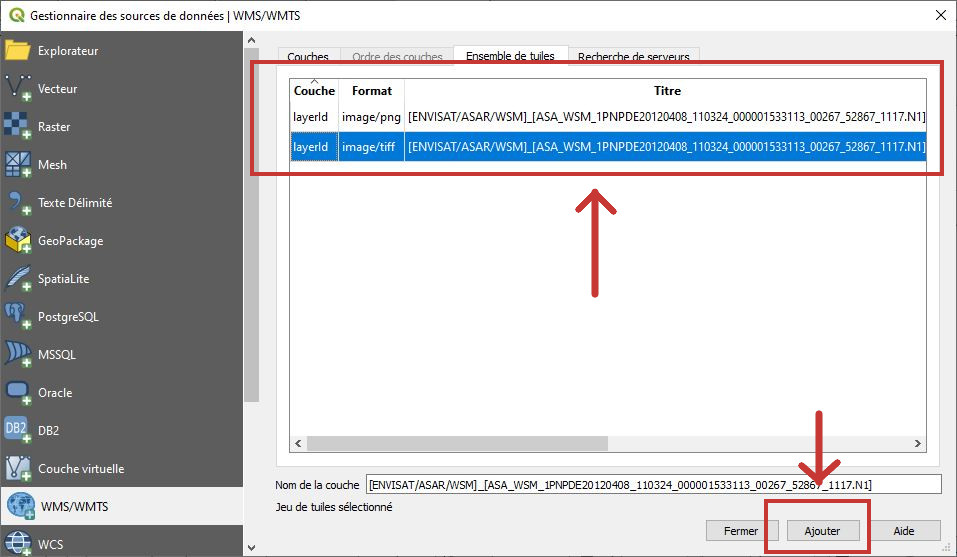Open the Oracle source icon
Image resolution: width=957 pixels, height=557 pixels.
(x=18, y=392)
